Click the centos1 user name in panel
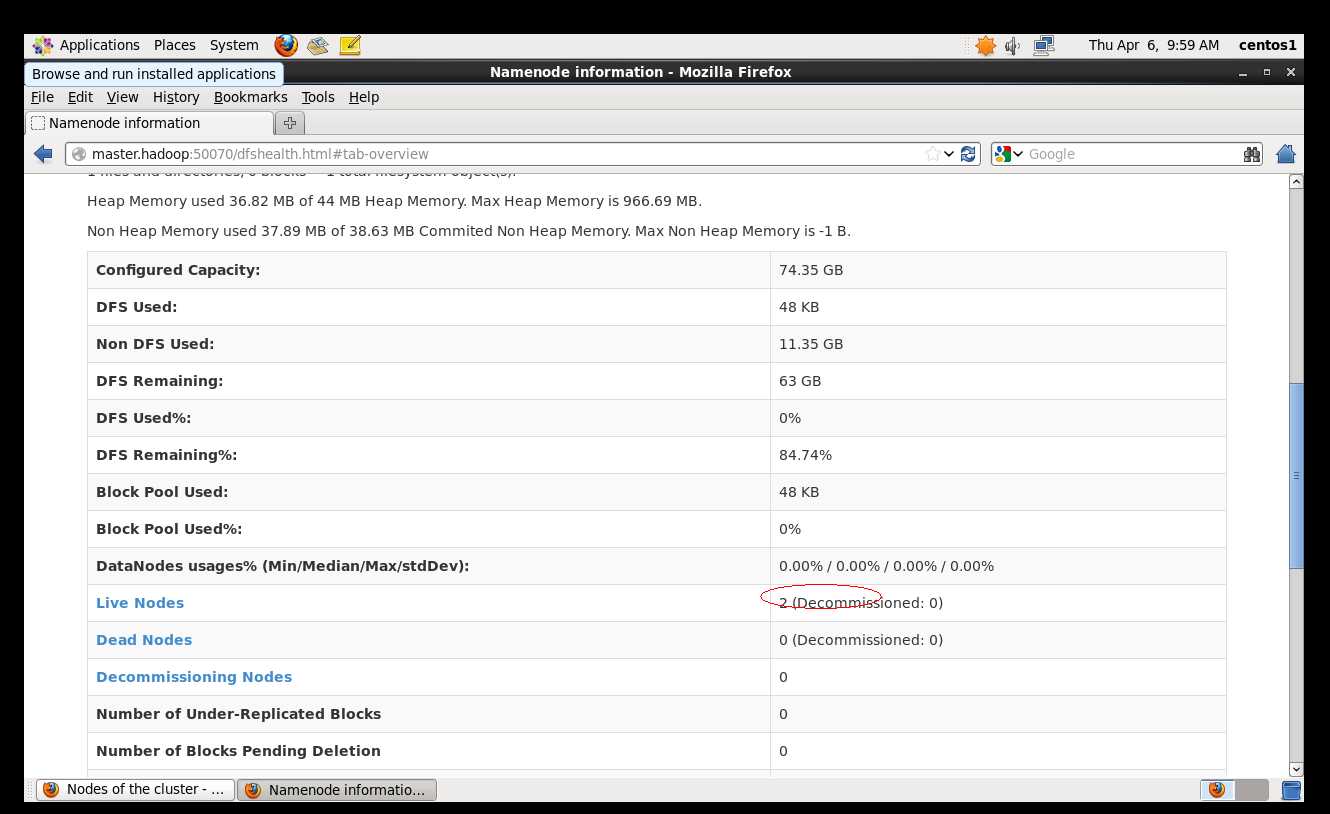 (1267, 45)
